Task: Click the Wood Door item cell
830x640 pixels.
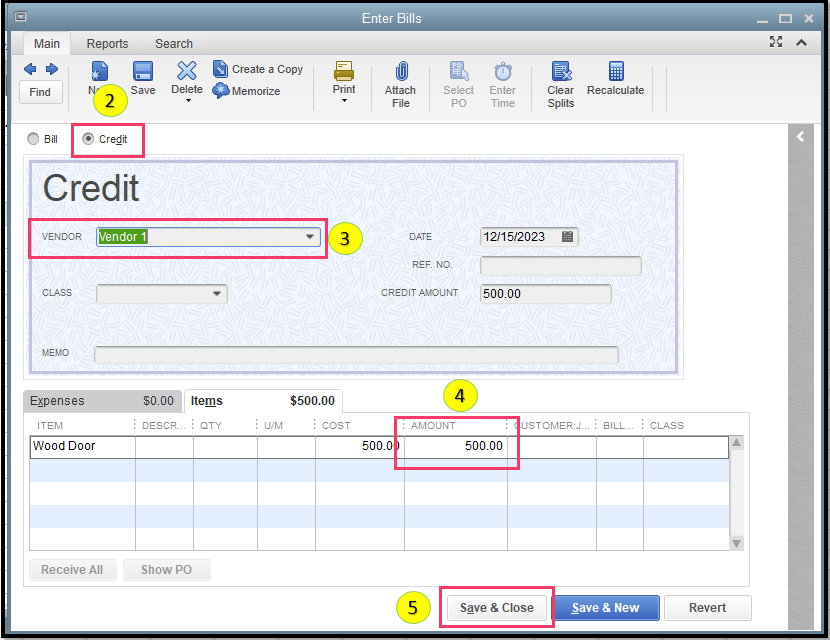Action: point(83,446)
